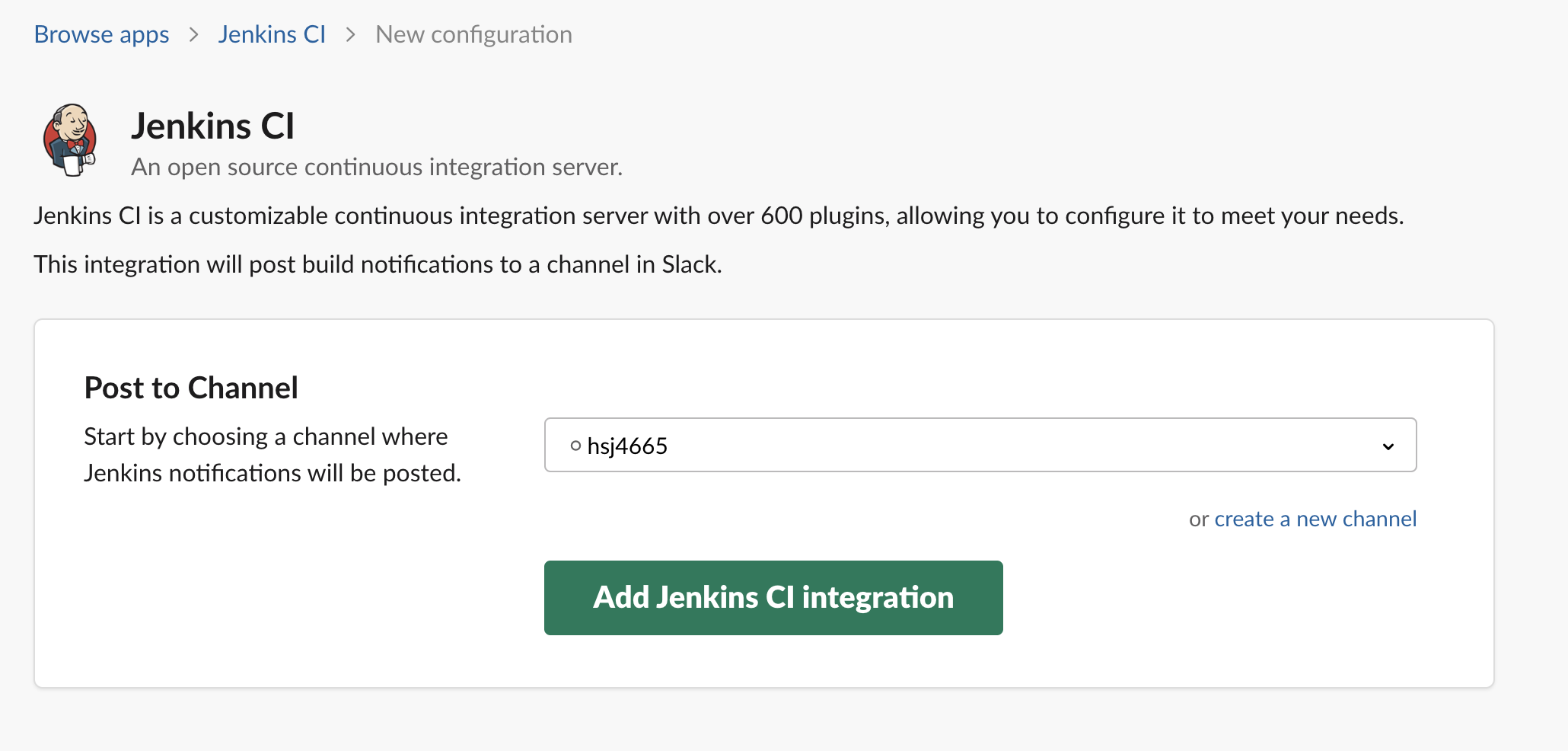Viewport: 1568px width, 751px height.
Task: Click the open source server subtitle text
Action: coord(377,167)
